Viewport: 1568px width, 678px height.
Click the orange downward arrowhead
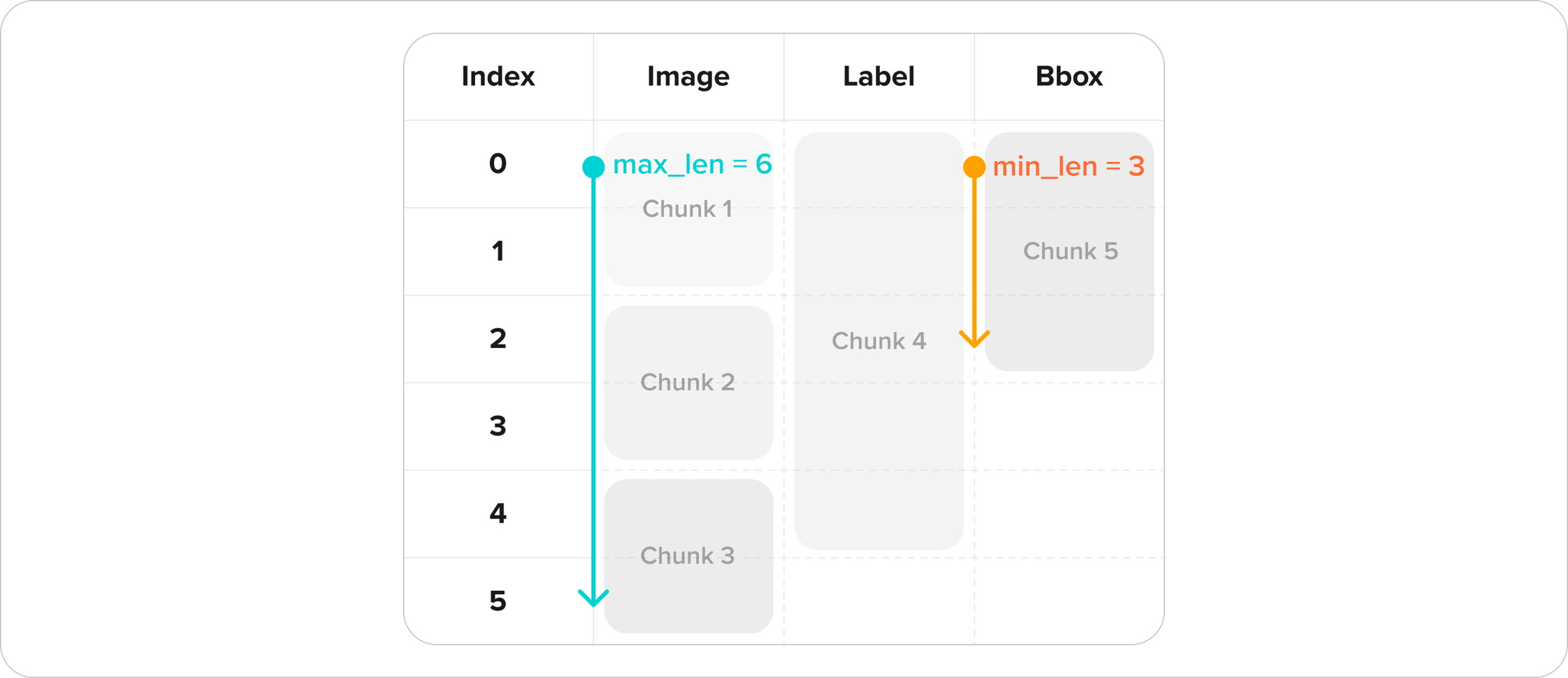click(974, 339)
